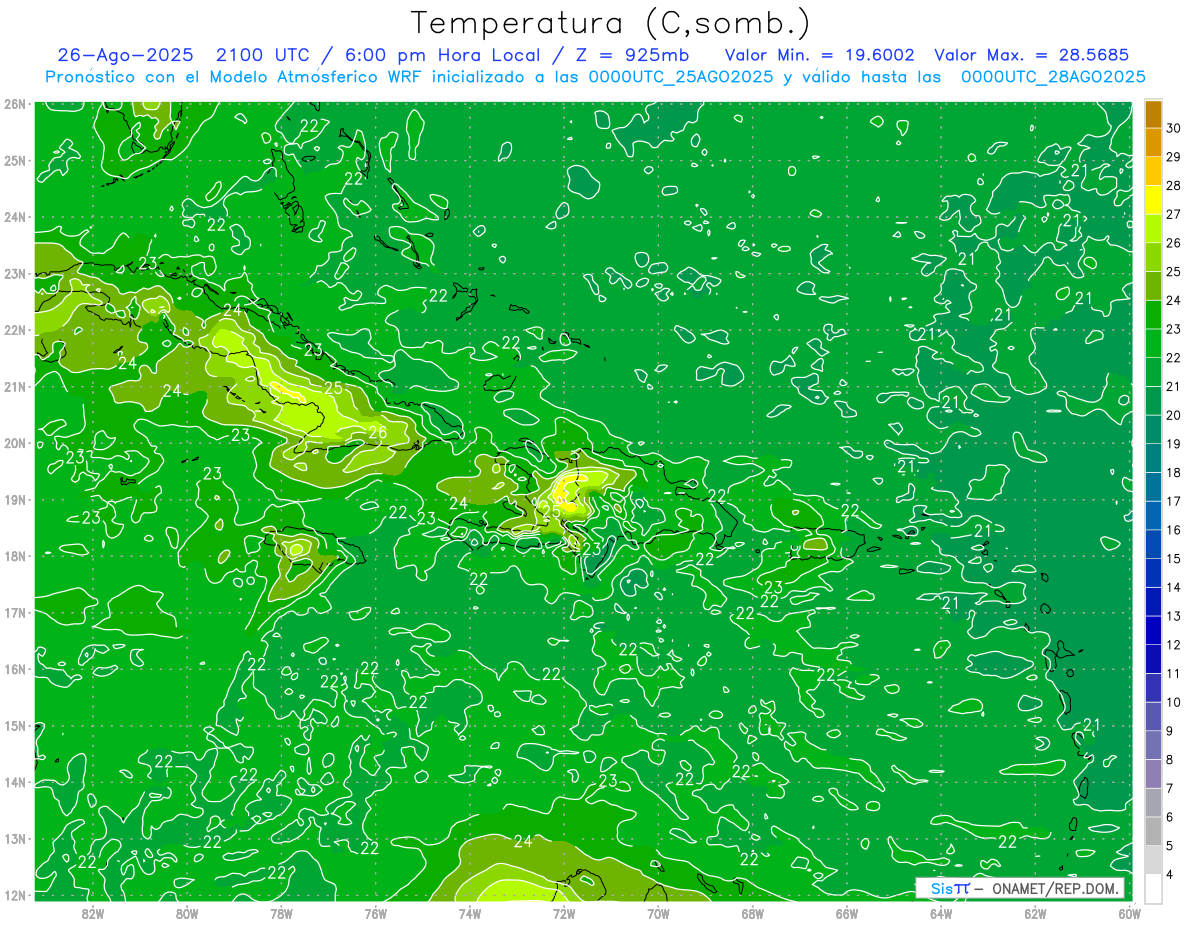Image resolution: width=1200 pixels, height=927 pixels.
Task: Select initialization time "0000UTC_25AGO2025"
Action: click(681, 77)
